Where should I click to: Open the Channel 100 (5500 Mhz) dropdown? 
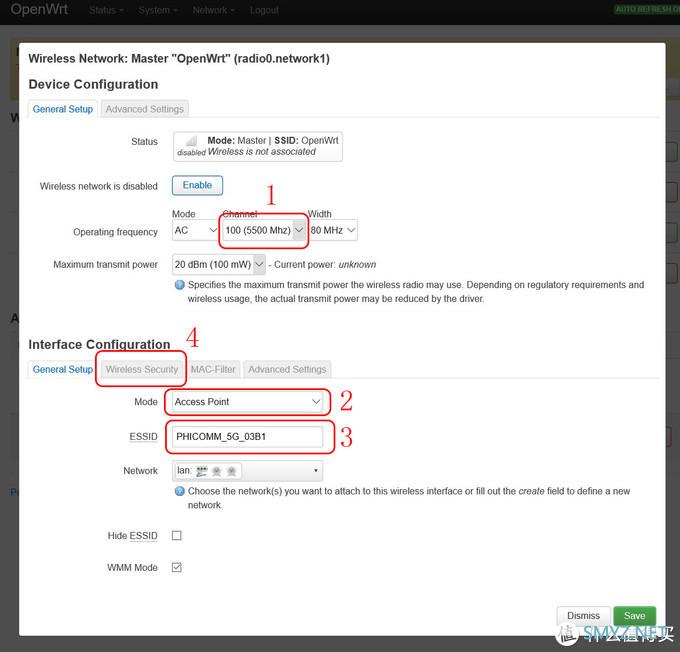(x=263, y=230)
